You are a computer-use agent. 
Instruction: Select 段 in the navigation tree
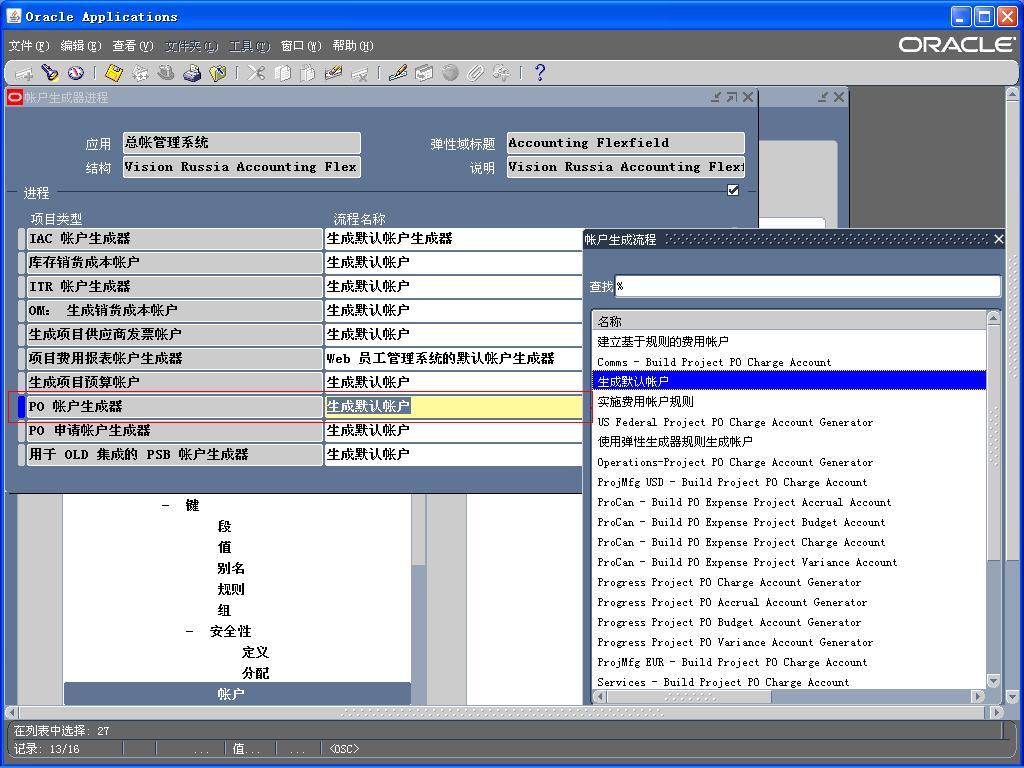(224, 526)
